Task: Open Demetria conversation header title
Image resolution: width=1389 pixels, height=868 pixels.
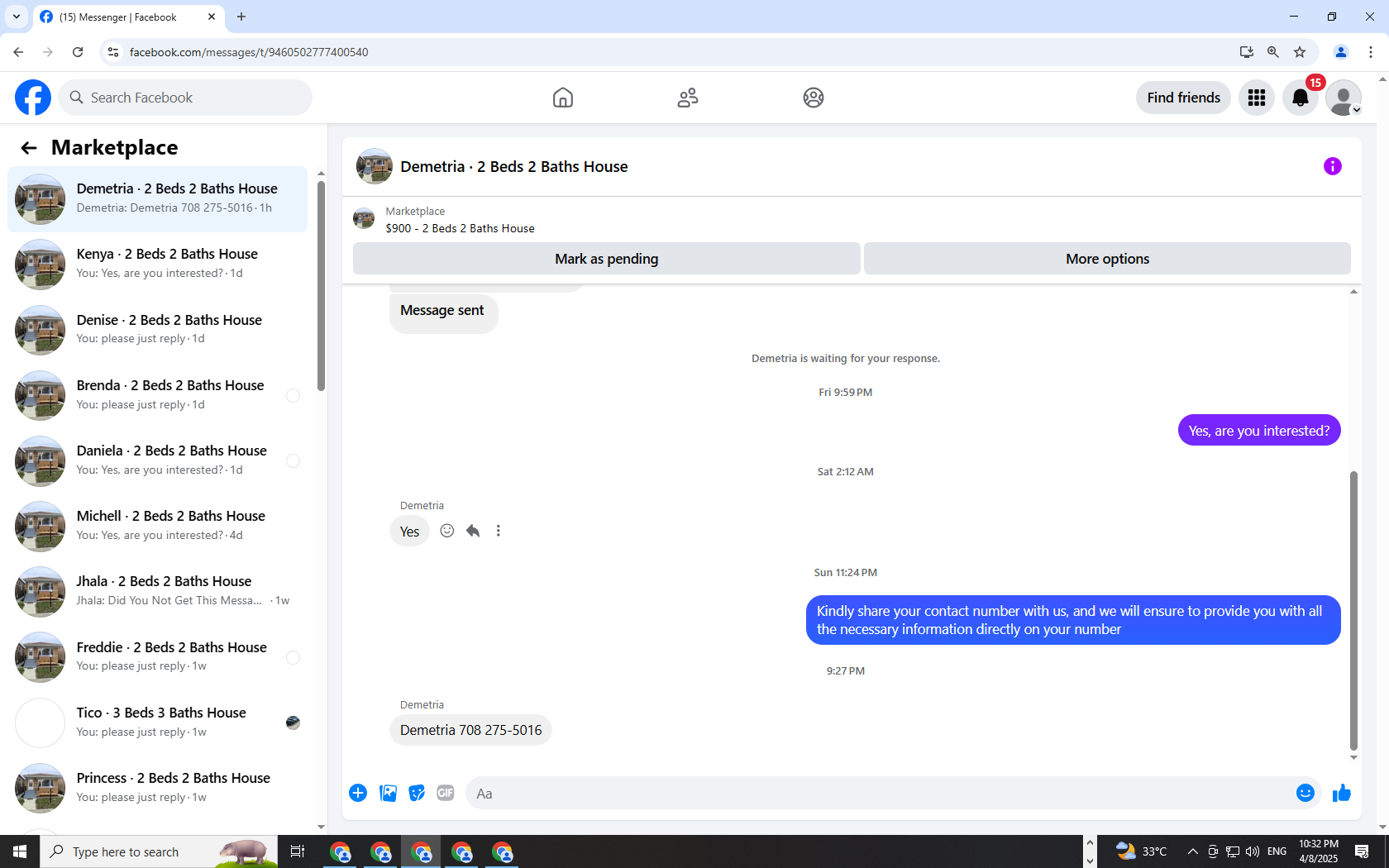Action: pyautogui.click(x=514, y=166)
